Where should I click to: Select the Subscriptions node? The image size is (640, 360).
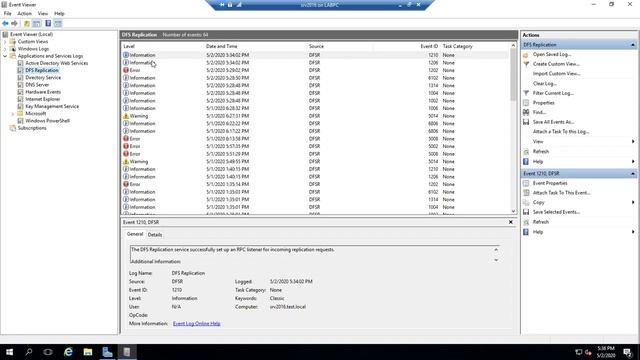coord(32,128)
